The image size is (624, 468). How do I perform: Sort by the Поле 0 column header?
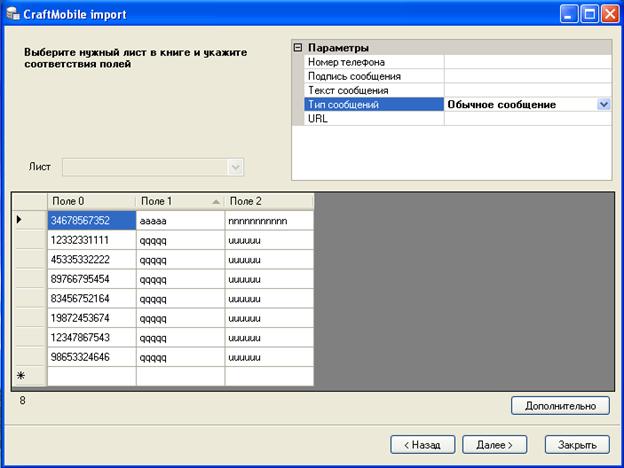click(x=92, y=201)
